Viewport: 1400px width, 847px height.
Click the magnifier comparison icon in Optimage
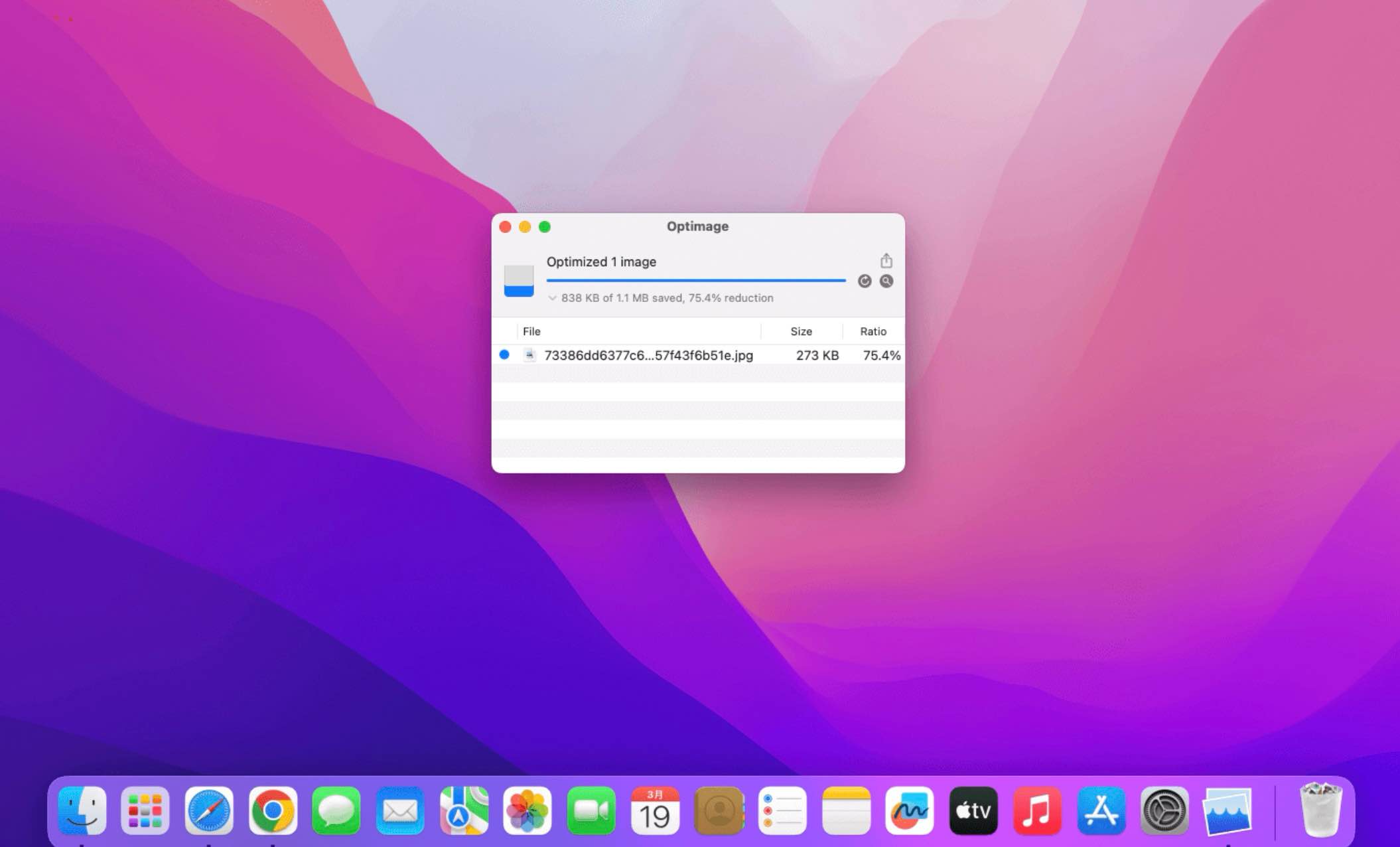tap(886, 281)
